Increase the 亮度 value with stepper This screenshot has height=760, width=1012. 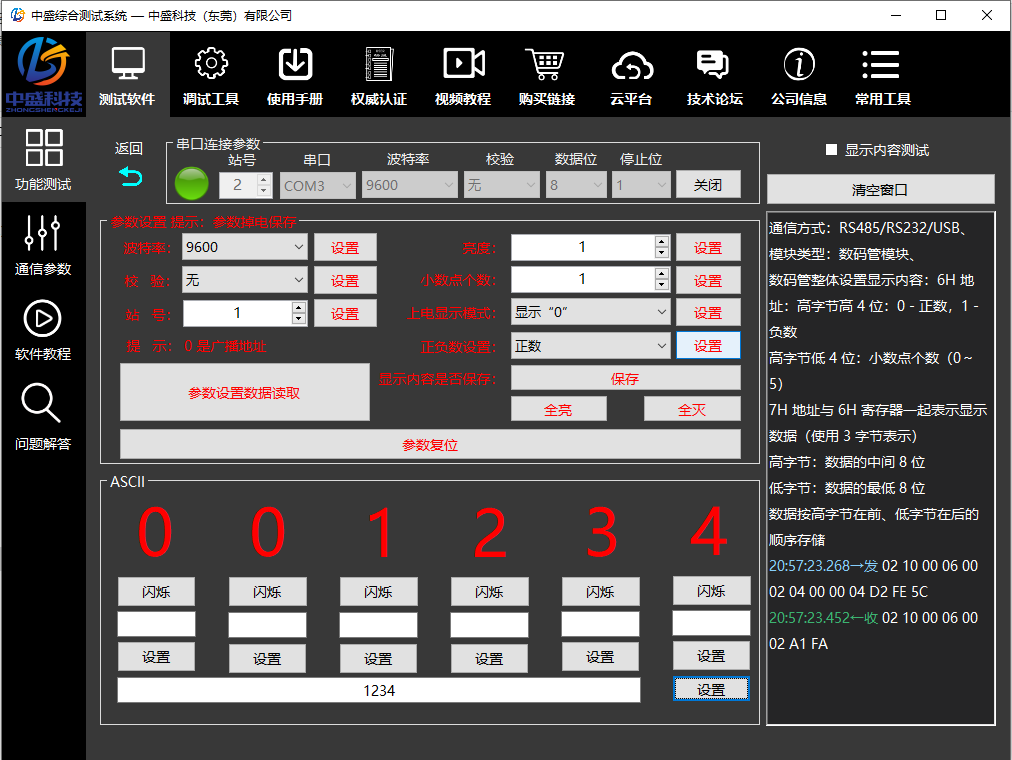click(661, 241)
